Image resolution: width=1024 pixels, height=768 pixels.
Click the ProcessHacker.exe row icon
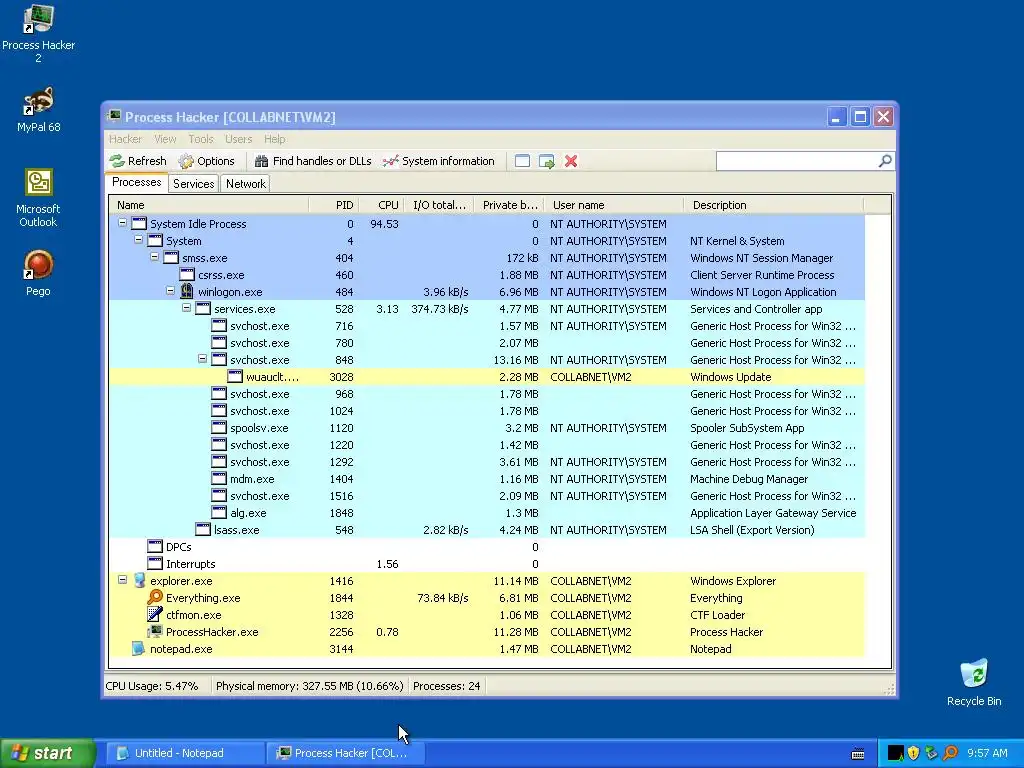155,632
